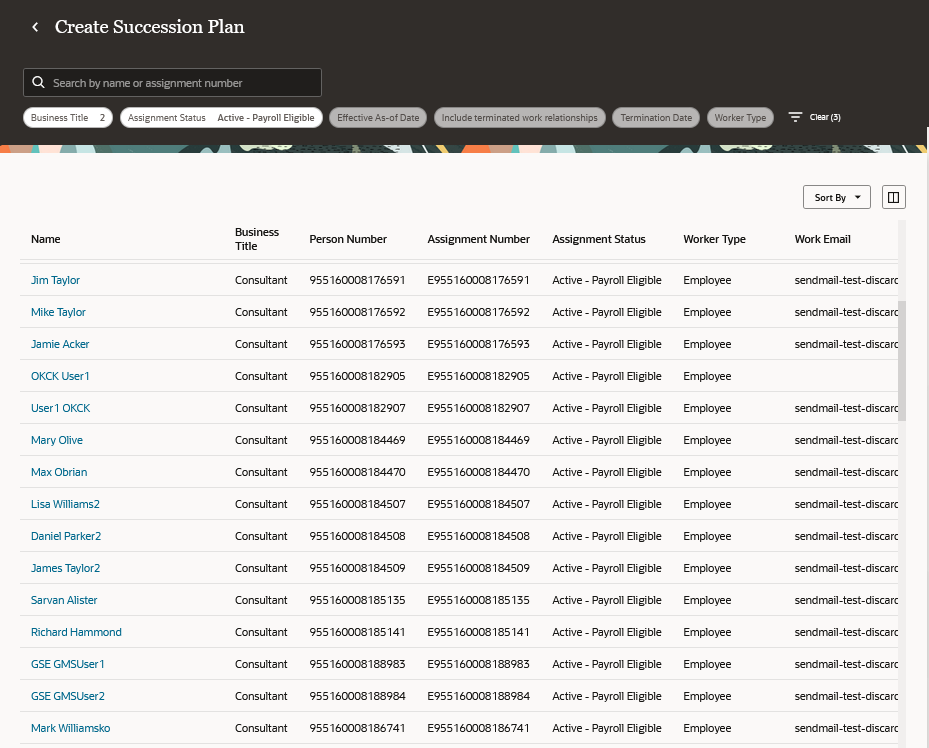Focus the name or assignment number search
929x748 pixels.
[x=172, y=82]
